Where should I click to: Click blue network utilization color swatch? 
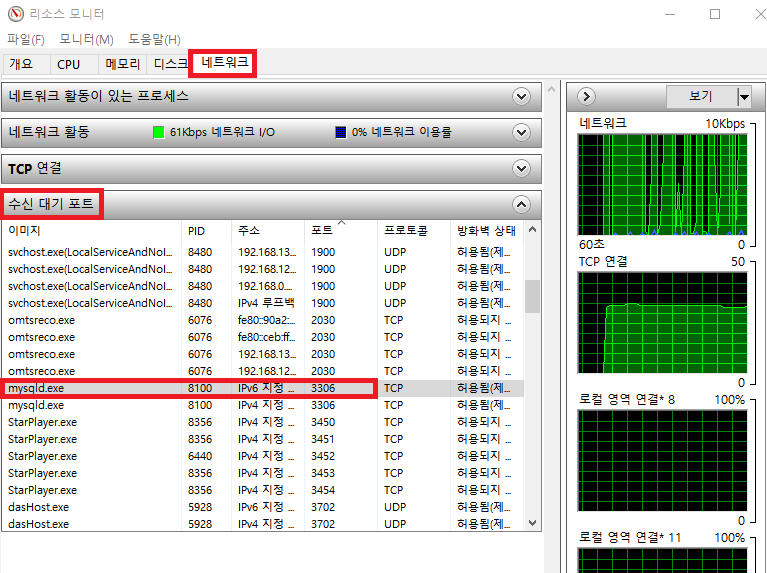click(340, 132)
